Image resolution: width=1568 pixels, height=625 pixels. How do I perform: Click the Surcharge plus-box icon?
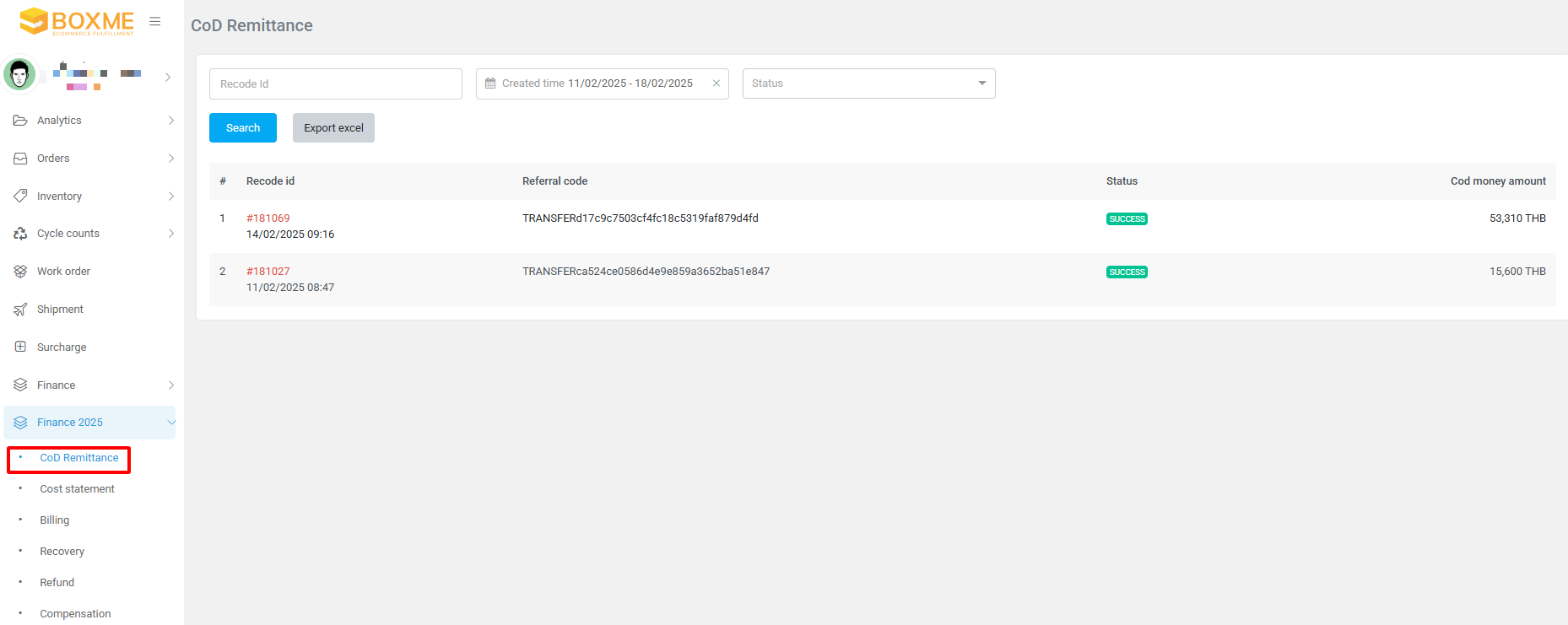(20, 347)
